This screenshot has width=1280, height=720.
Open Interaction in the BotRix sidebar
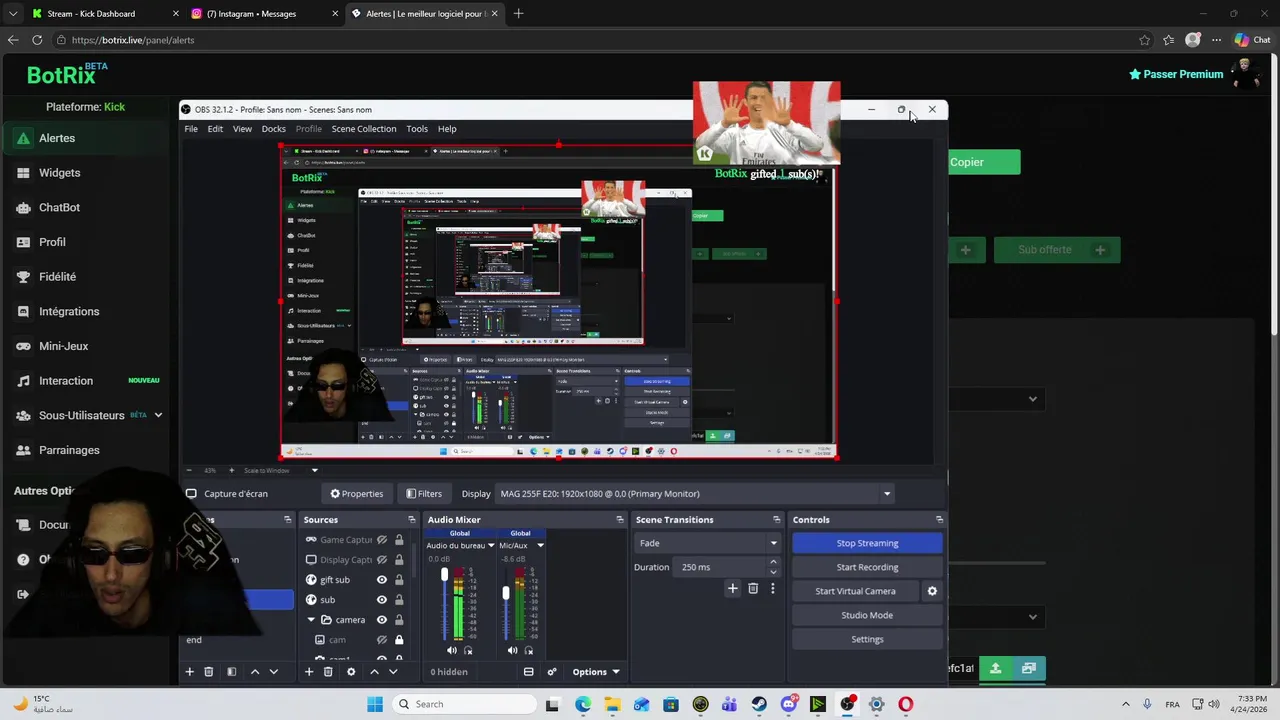[66, 381]
